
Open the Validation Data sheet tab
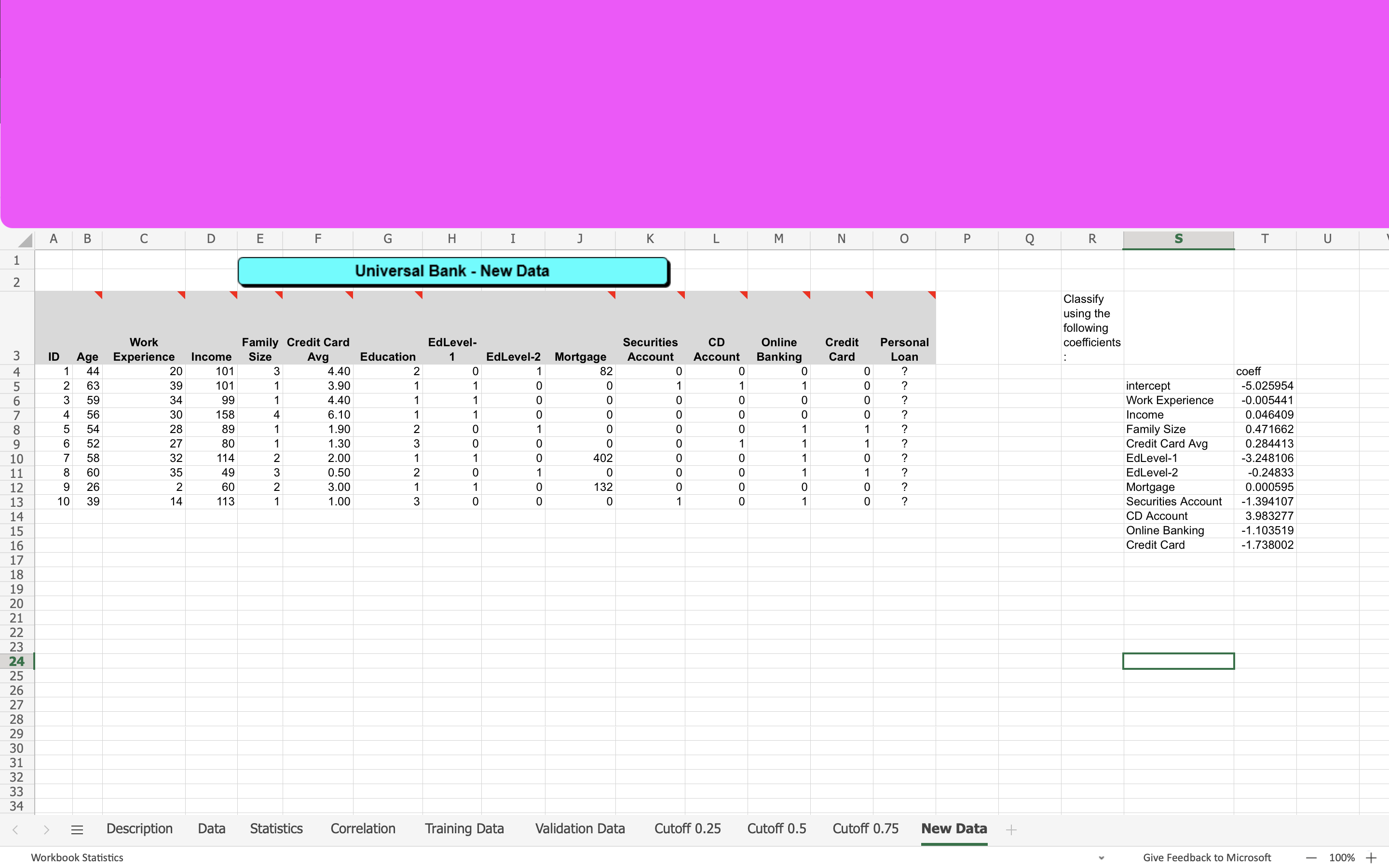580,828
